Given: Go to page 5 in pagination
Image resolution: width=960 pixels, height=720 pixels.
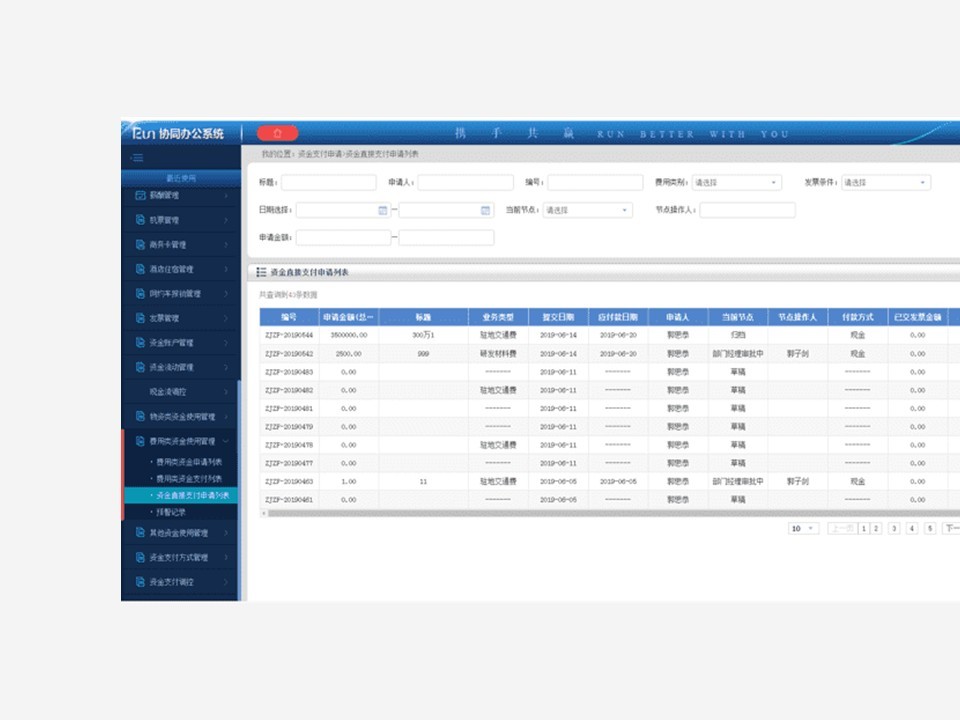Looking at the screenshot, I should click(x=929, y=528).
